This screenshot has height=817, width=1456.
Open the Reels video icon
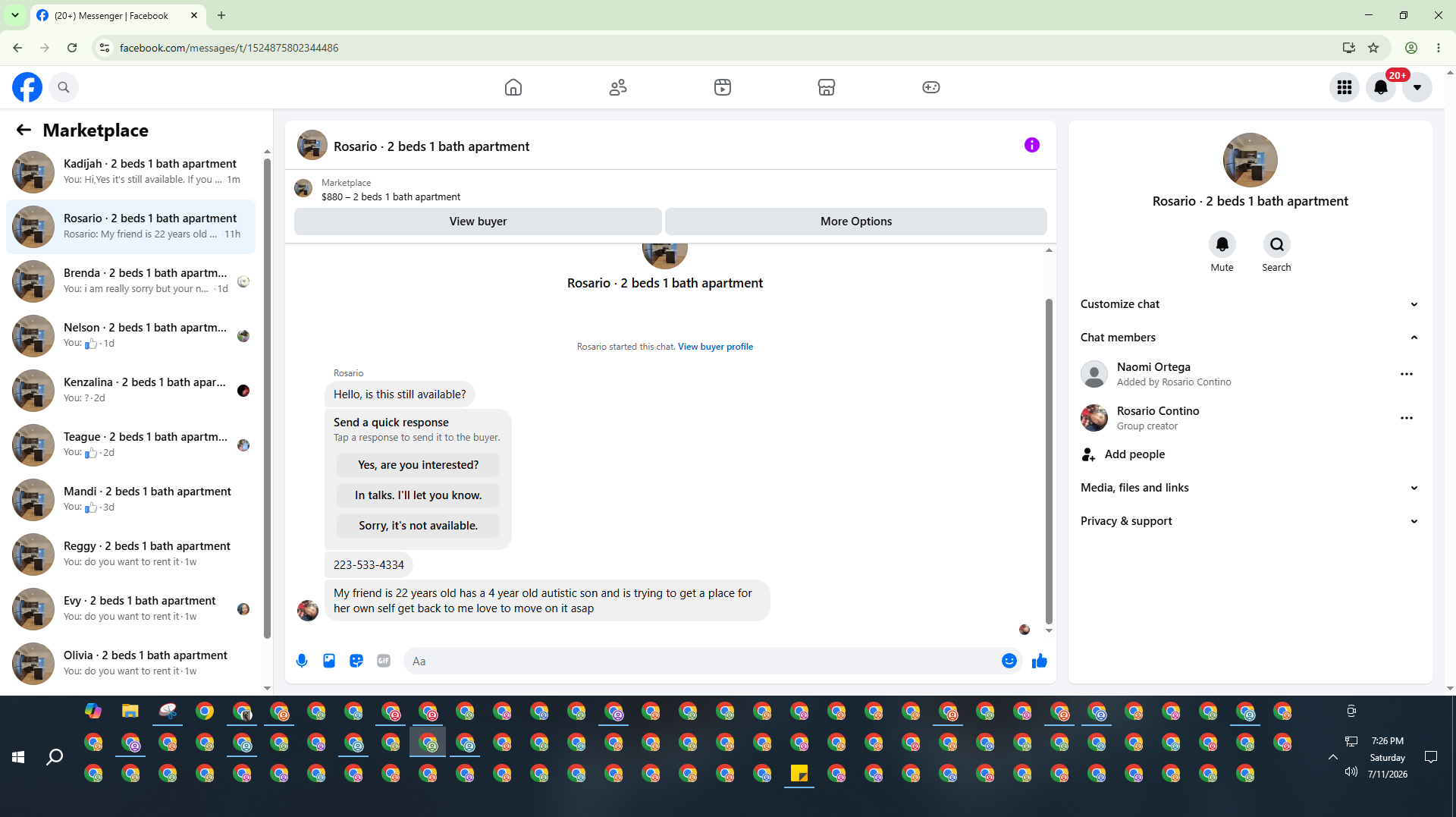(x=723, y=87)
